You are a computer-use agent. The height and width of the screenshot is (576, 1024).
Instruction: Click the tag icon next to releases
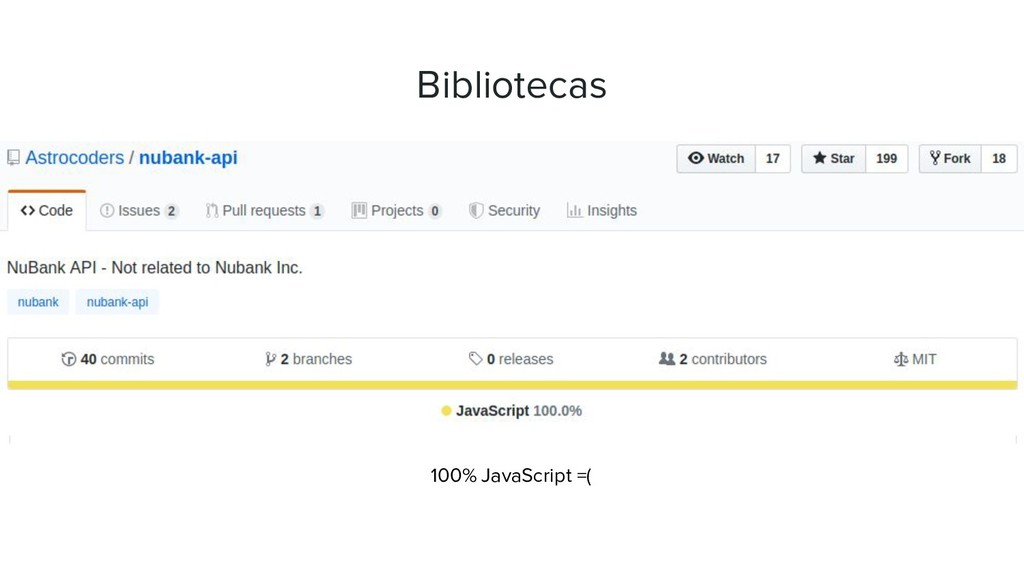(x=475, y=359)
